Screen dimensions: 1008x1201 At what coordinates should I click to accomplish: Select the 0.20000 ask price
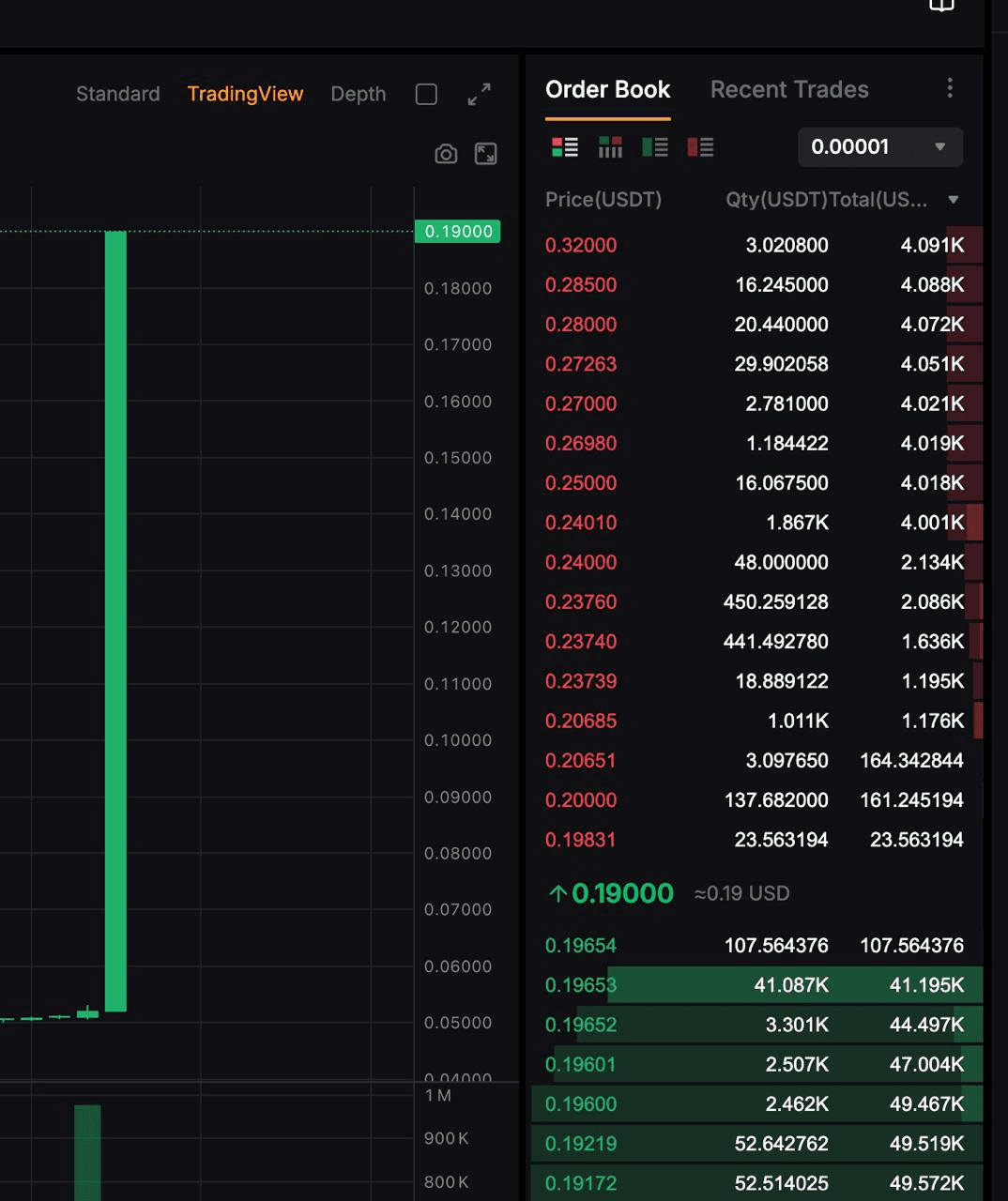[x=581, y=800]
